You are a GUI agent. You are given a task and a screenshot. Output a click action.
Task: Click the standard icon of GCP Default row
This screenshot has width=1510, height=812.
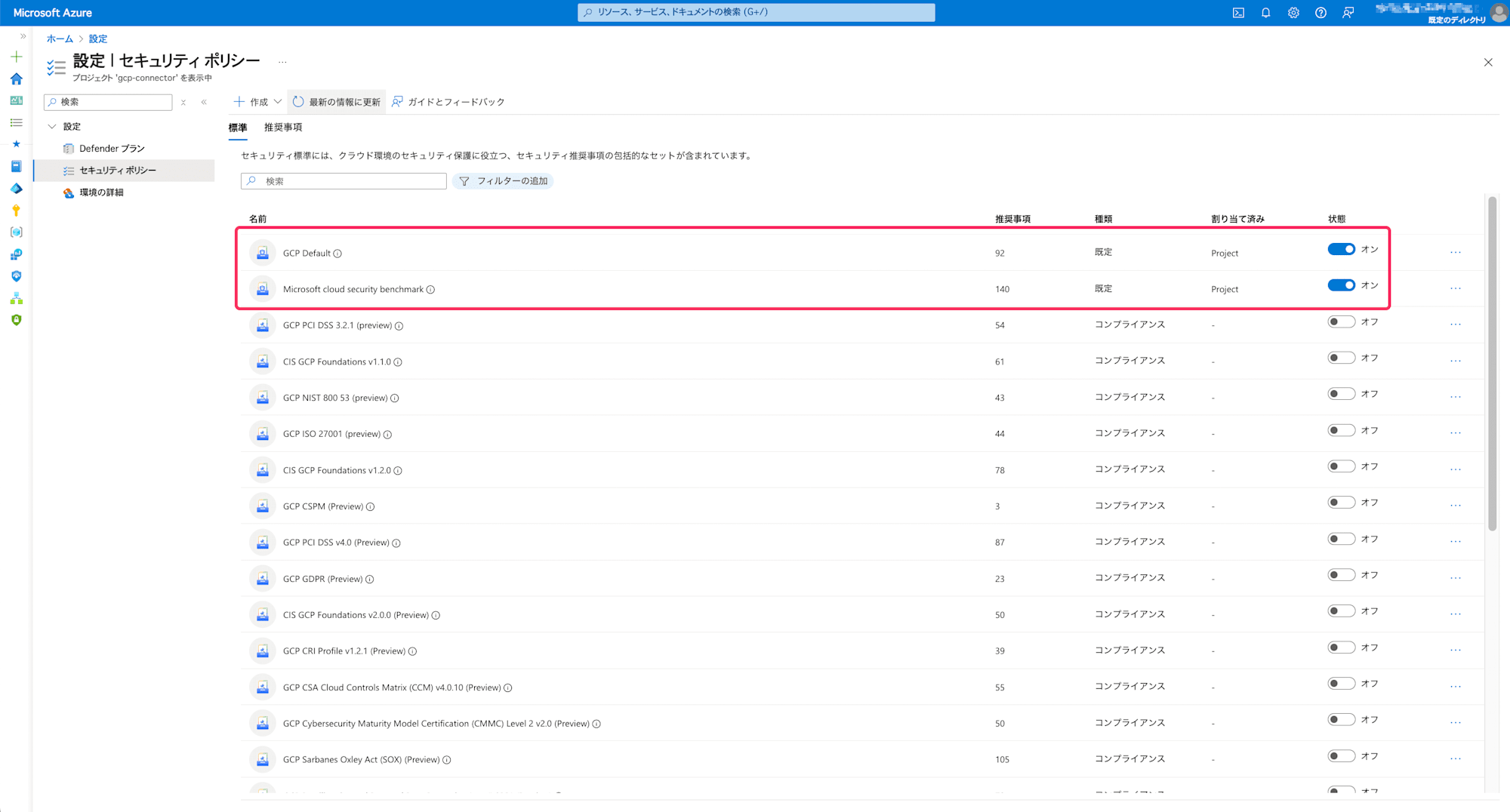[262, 253]
